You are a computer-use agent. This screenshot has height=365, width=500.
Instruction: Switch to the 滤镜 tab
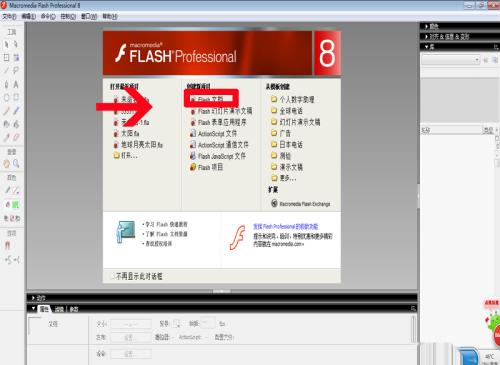pyautogui.click(x=59, y=309)
